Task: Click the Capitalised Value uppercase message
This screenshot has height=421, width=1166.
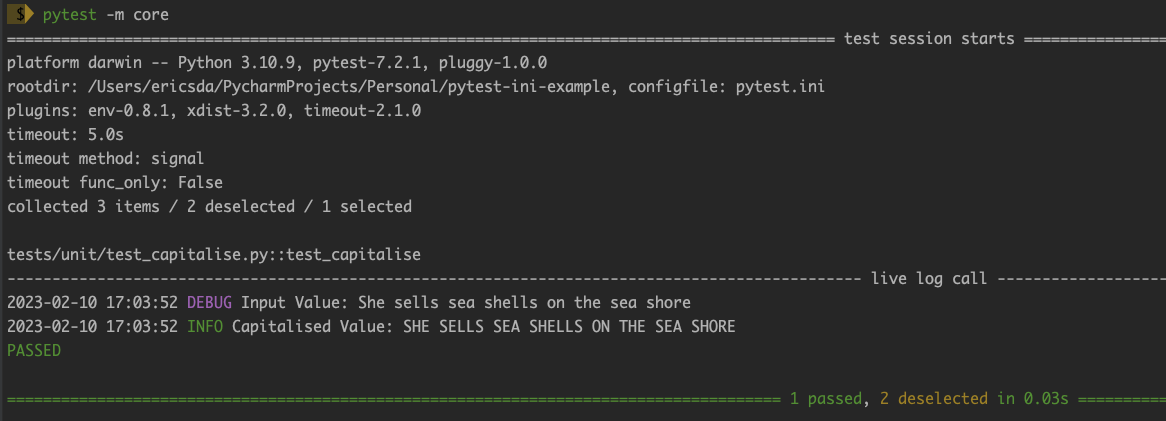Action: pyautogui.click(x=483, y=327)
